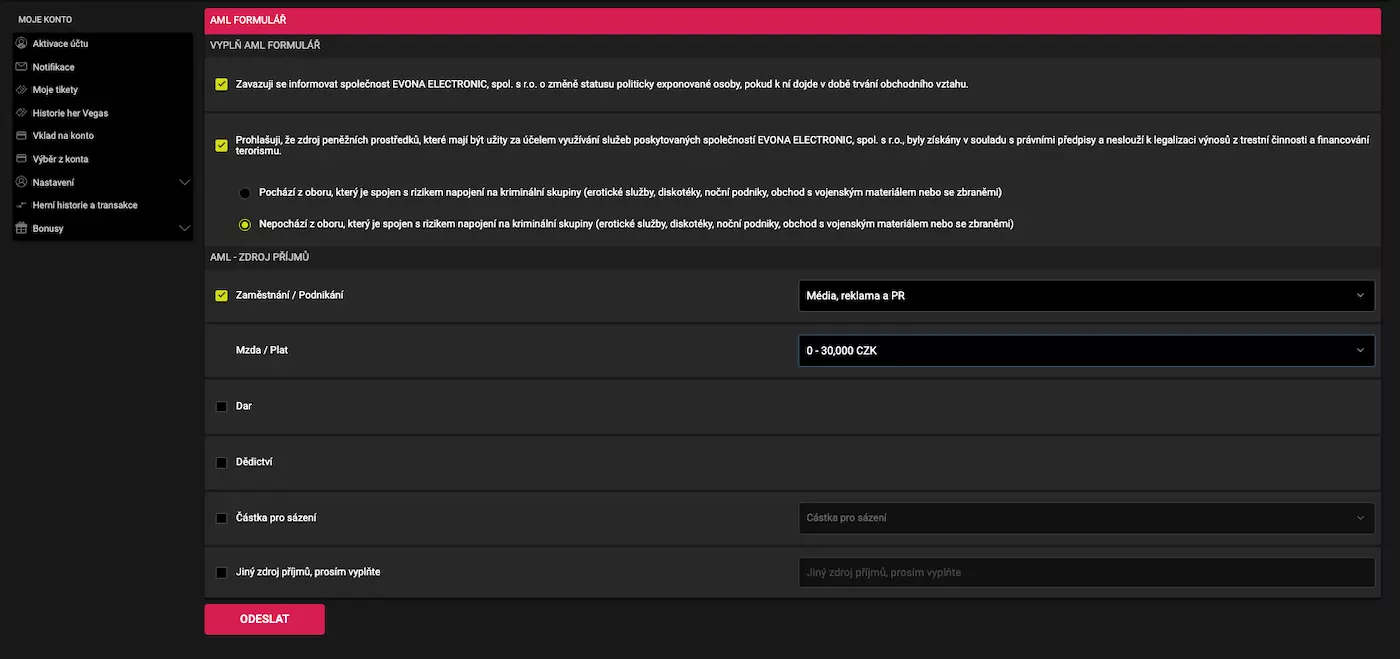
Task: Click the Bonusy gift icon
Action: [x=22, y=228]
